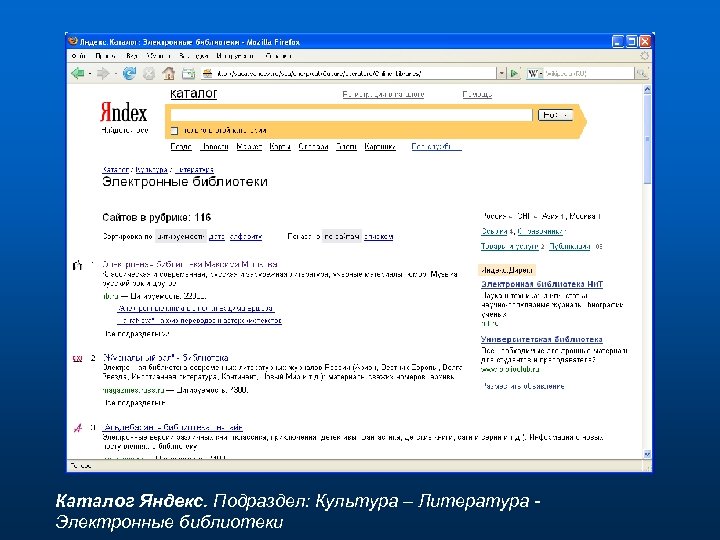The image size is (720, 540).
Task: Click the Yandex logo
Action: point(124,112)
